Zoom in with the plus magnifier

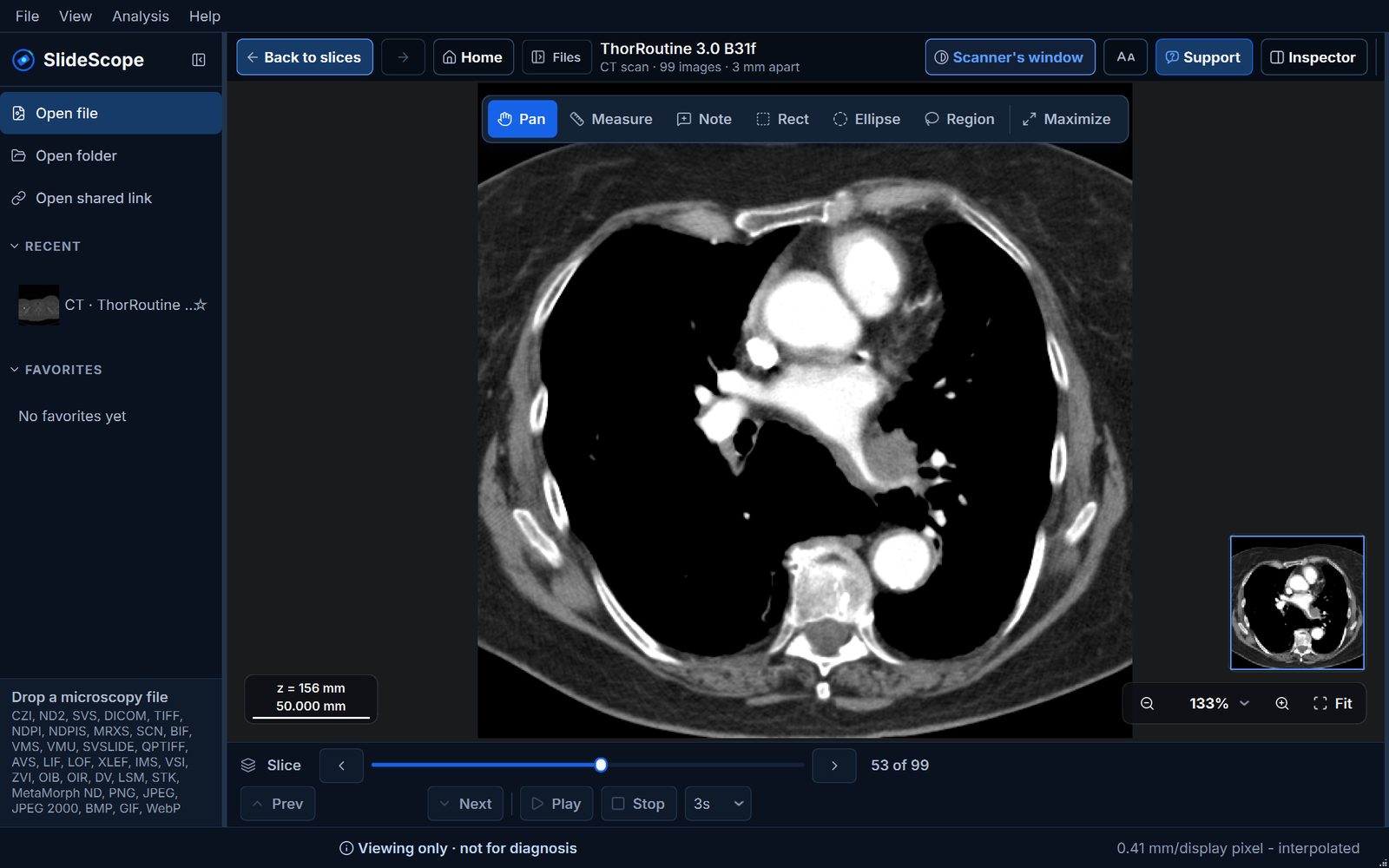[x=1281, y=703]
